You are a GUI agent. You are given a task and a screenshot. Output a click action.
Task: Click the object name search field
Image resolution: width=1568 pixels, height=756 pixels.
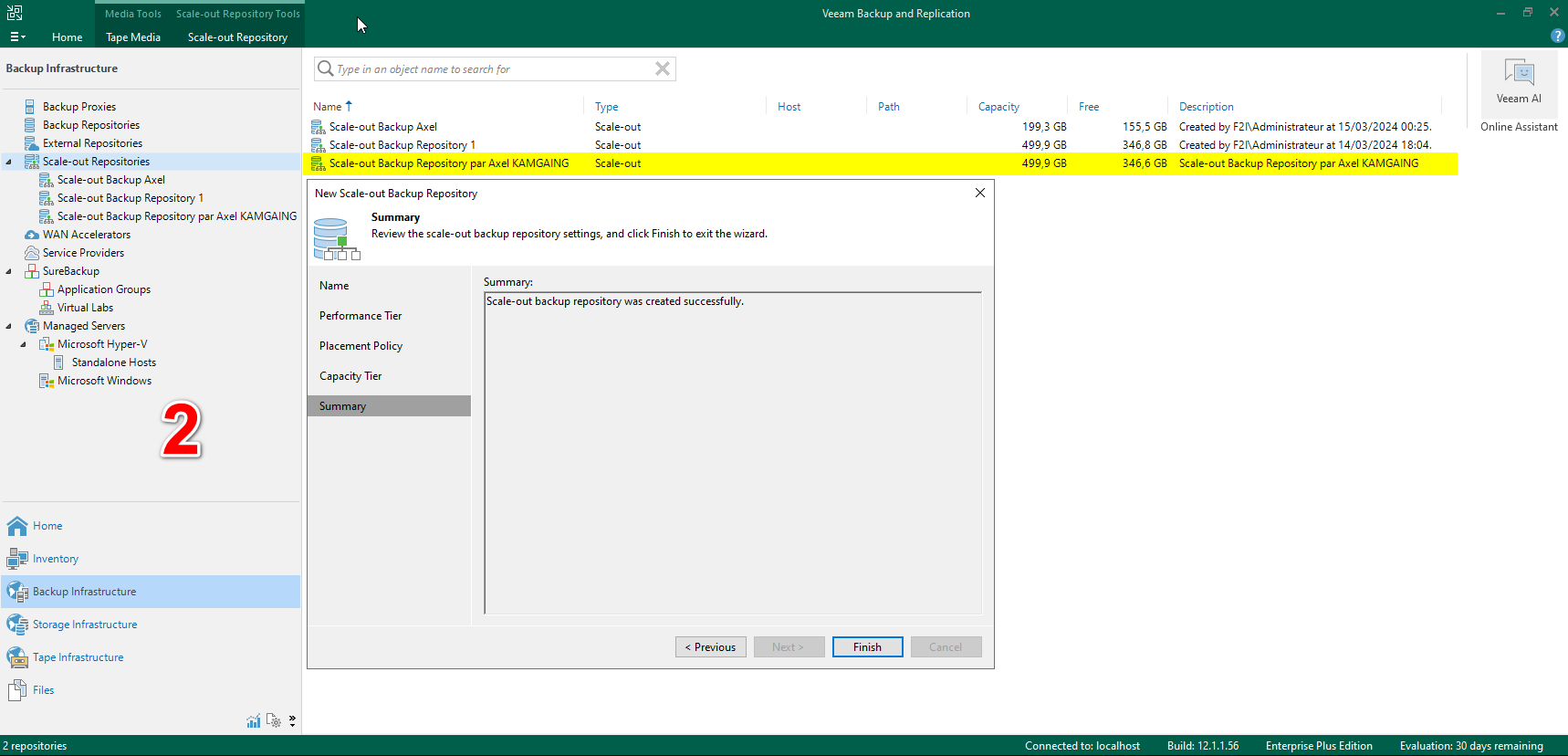click(x=494, y=68)
